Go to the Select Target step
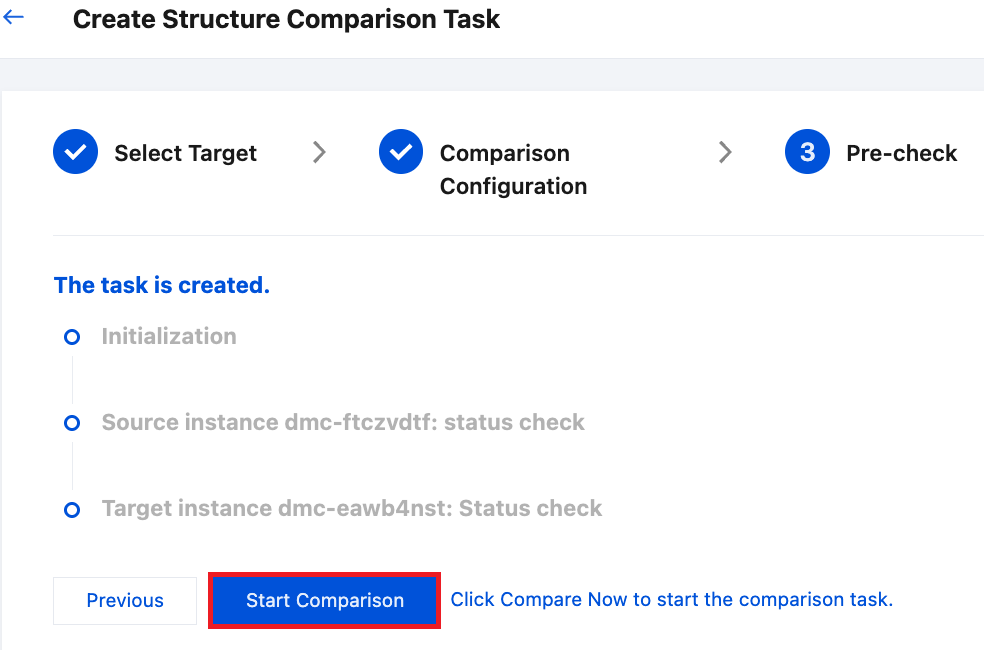The width and height of the screenshot is (984, 650). click(x=185, y=153)
